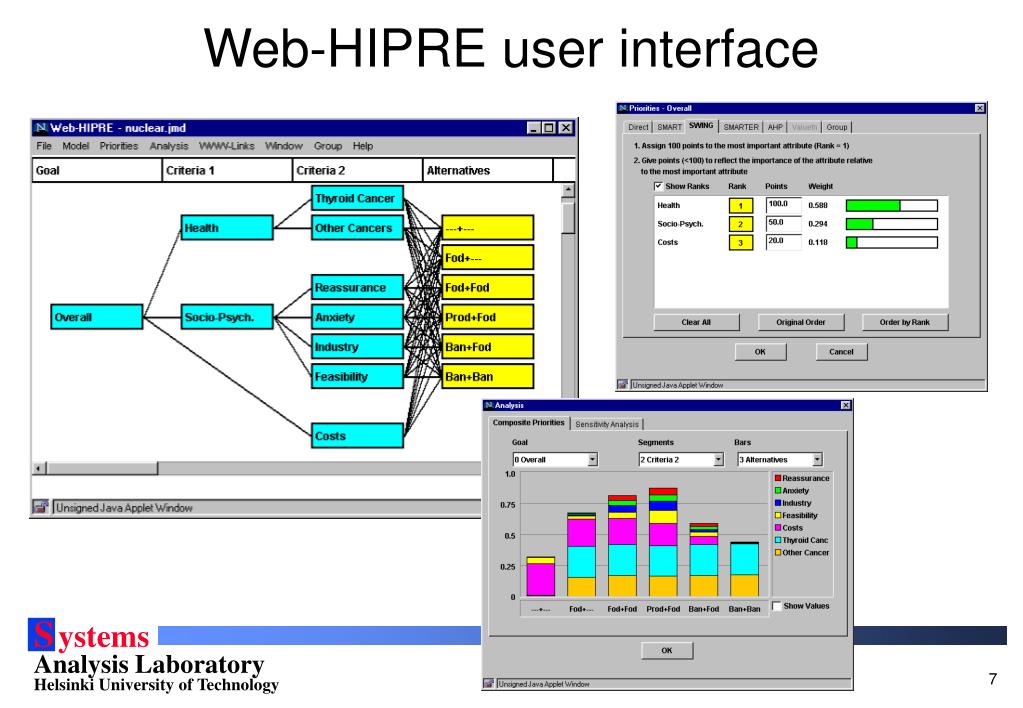Open the Help menu

pos(363,146)
